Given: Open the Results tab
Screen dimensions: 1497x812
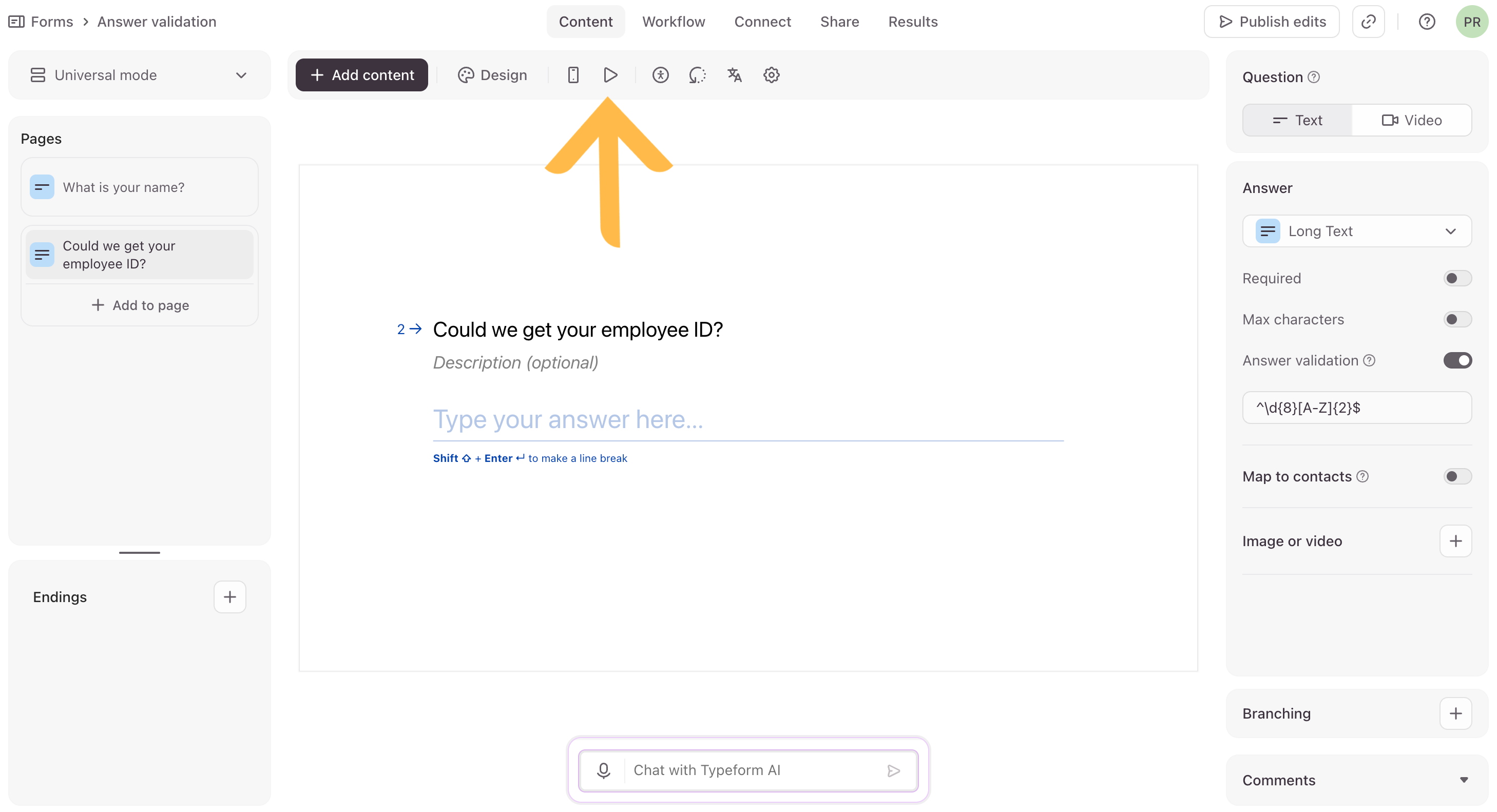Looking at the screenshot, I should click(x=912, y=22).
